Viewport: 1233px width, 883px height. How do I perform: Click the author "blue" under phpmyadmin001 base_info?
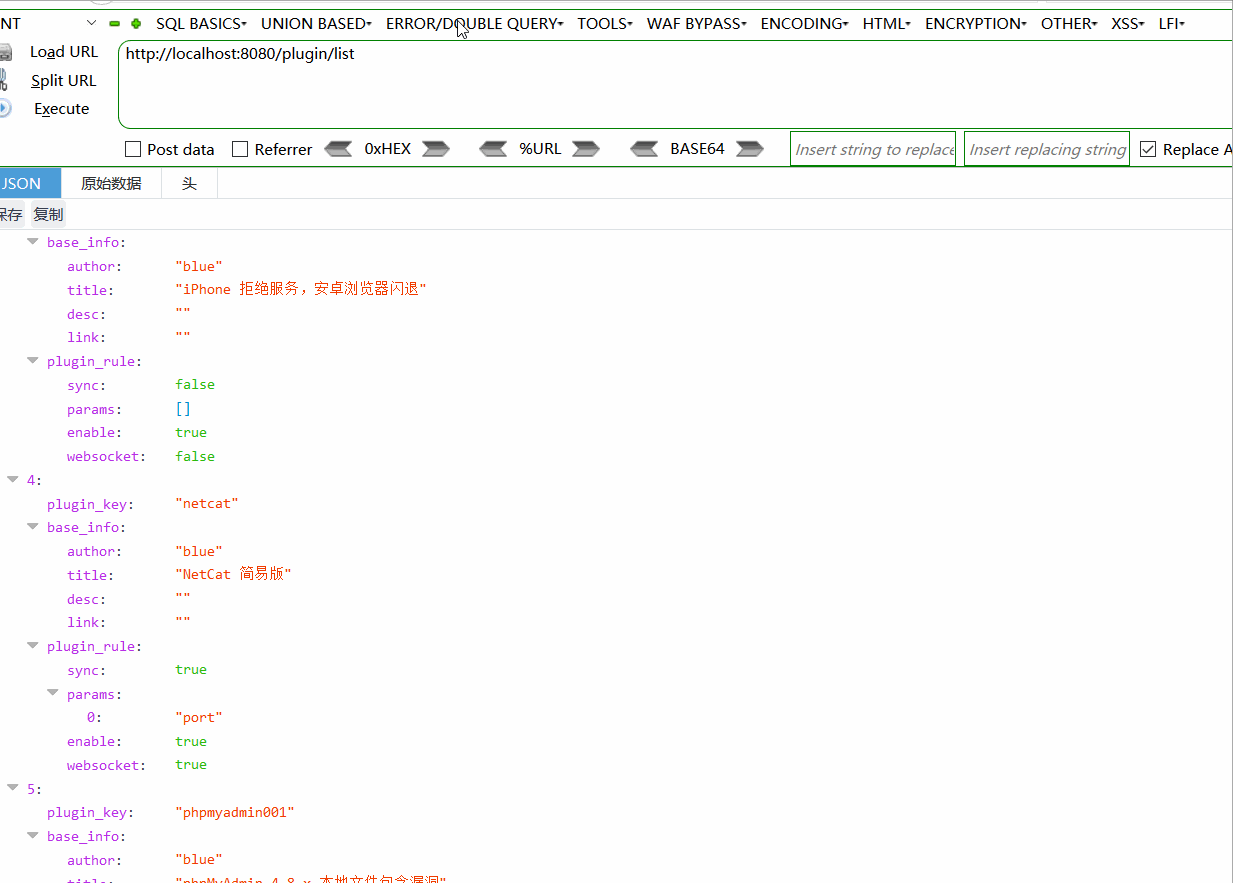click(199, 860)
